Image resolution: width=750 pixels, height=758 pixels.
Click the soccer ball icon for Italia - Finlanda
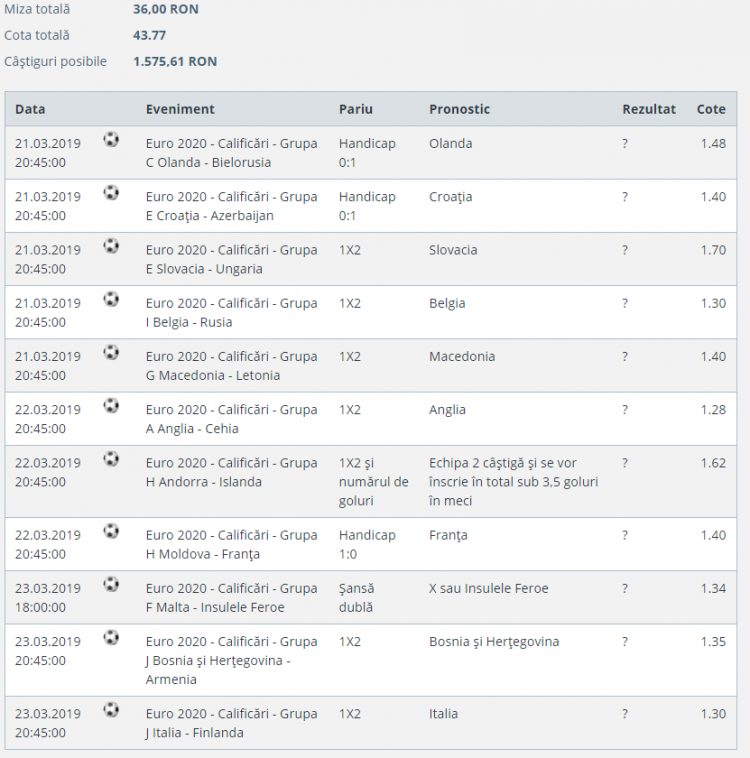111,710
